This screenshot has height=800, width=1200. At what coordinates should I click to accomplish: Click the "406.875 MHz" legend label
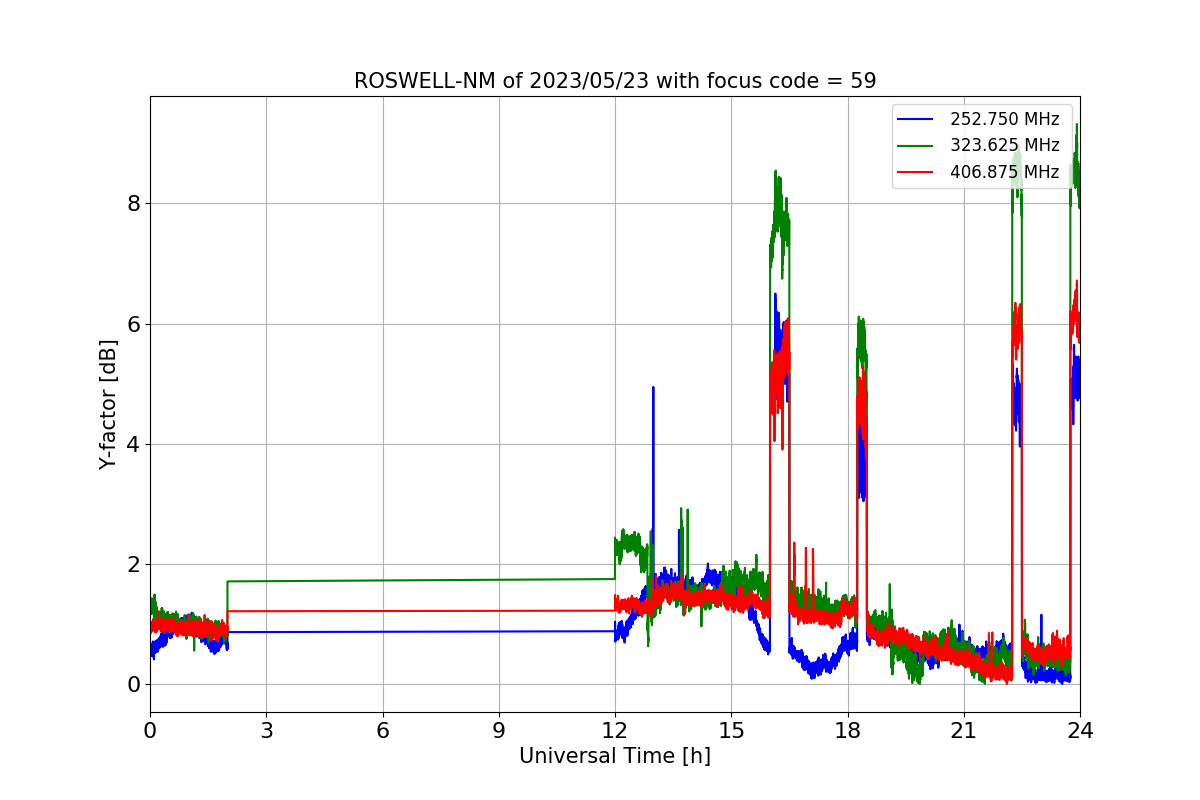[x=1004, y=172]
